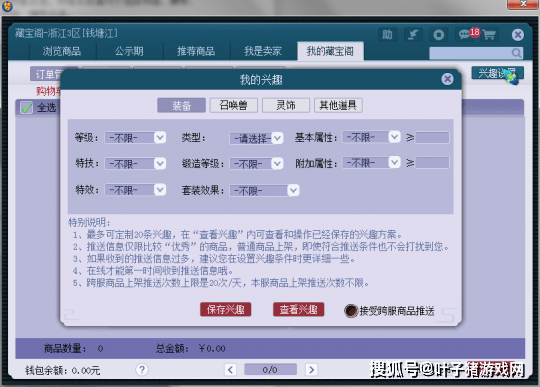
Task: Open the shopping cart icon
Action: point(489,35)
